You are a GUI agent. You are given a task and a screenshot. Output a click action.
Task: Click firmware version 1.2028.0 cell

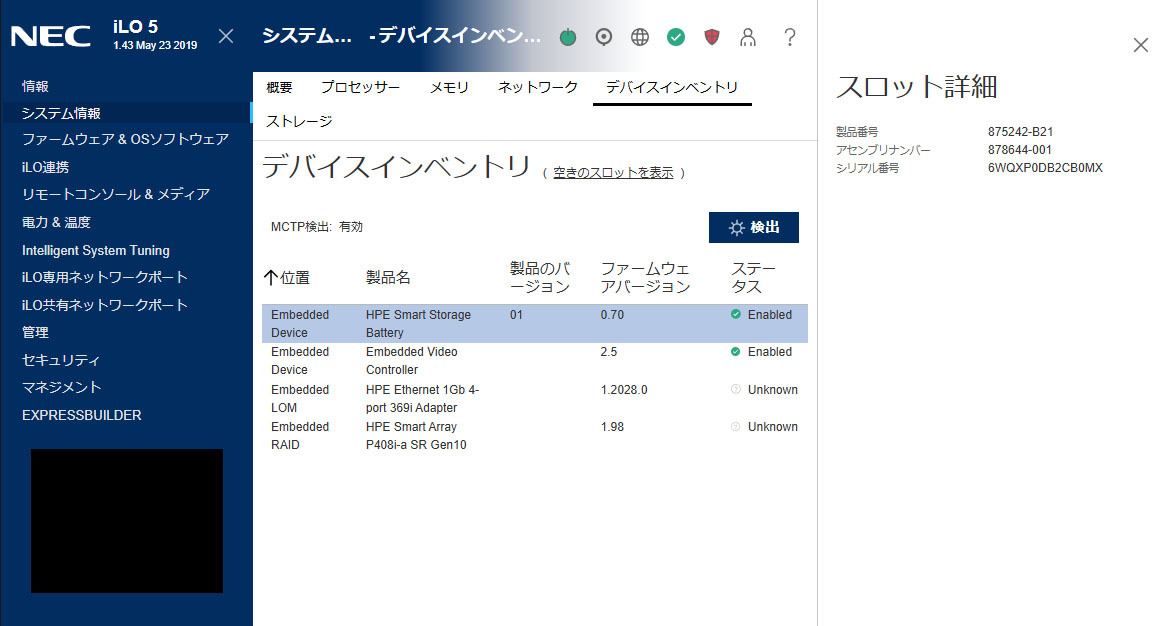624,390
